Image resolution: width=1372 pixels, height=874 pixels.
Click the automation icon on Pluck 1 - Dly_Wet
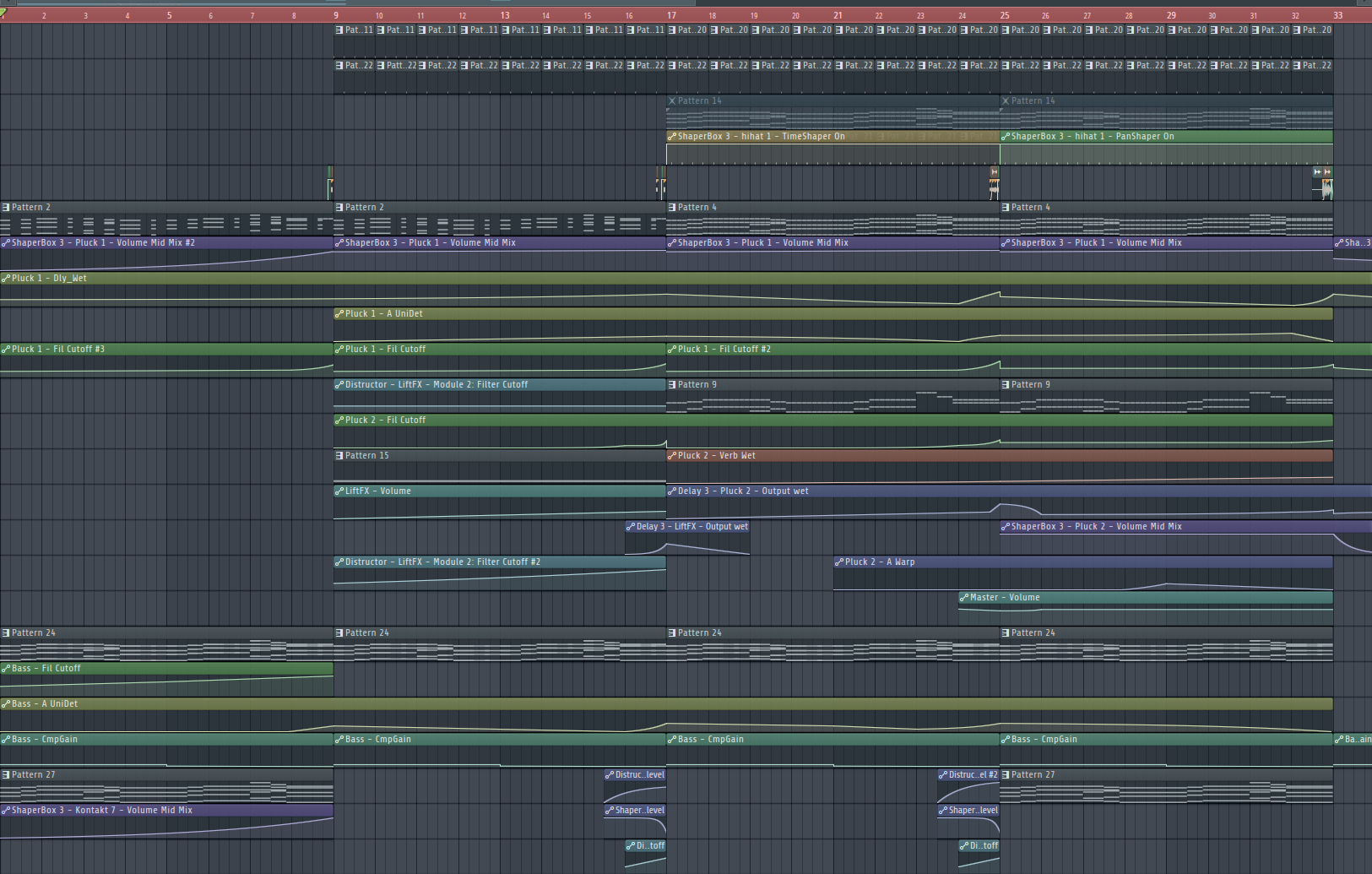pyautogui.click(x=6, y=278)
